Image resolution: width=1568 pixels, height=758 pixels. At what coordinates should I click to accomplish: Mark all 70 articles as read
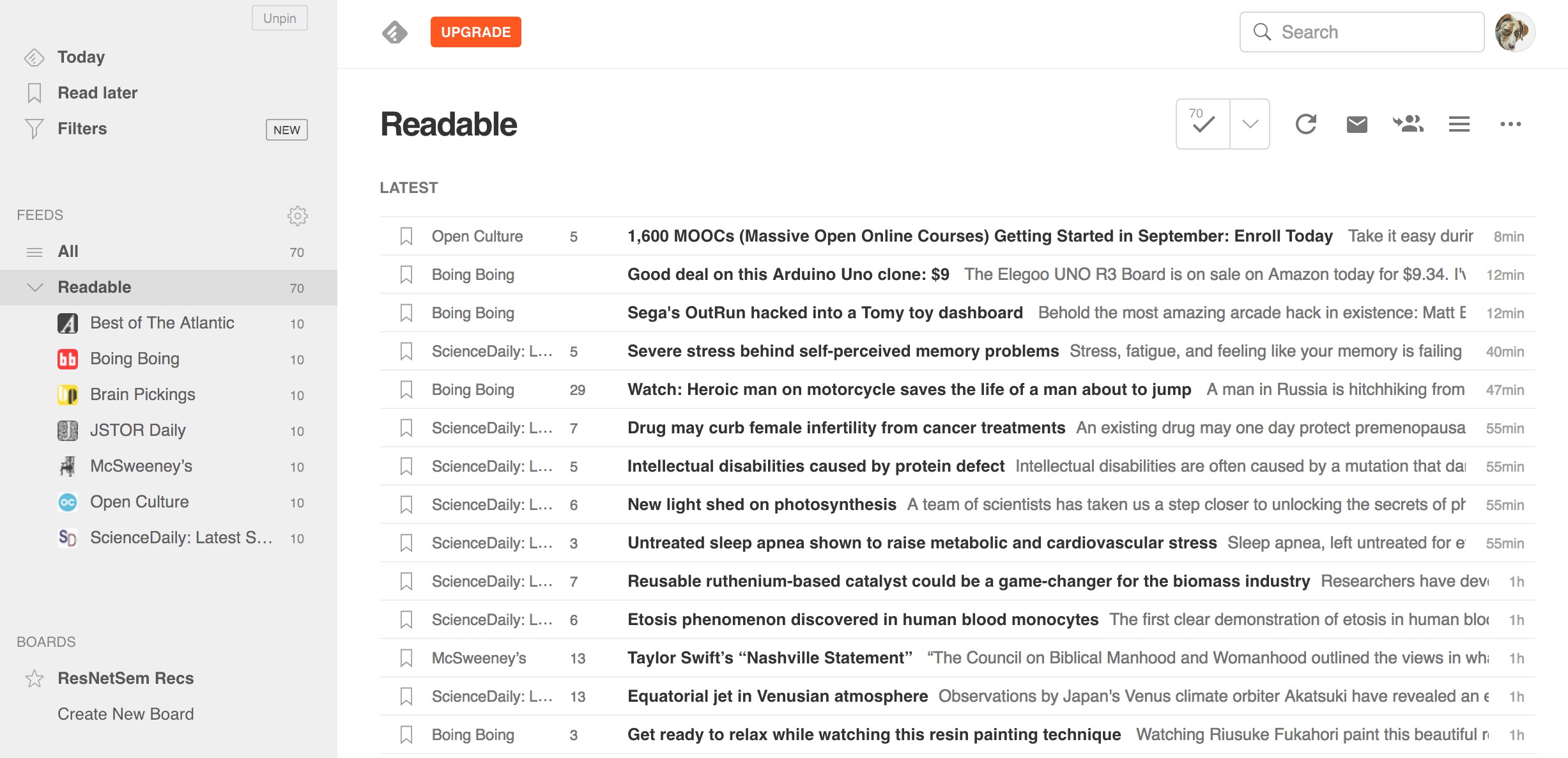point(1203,124)
